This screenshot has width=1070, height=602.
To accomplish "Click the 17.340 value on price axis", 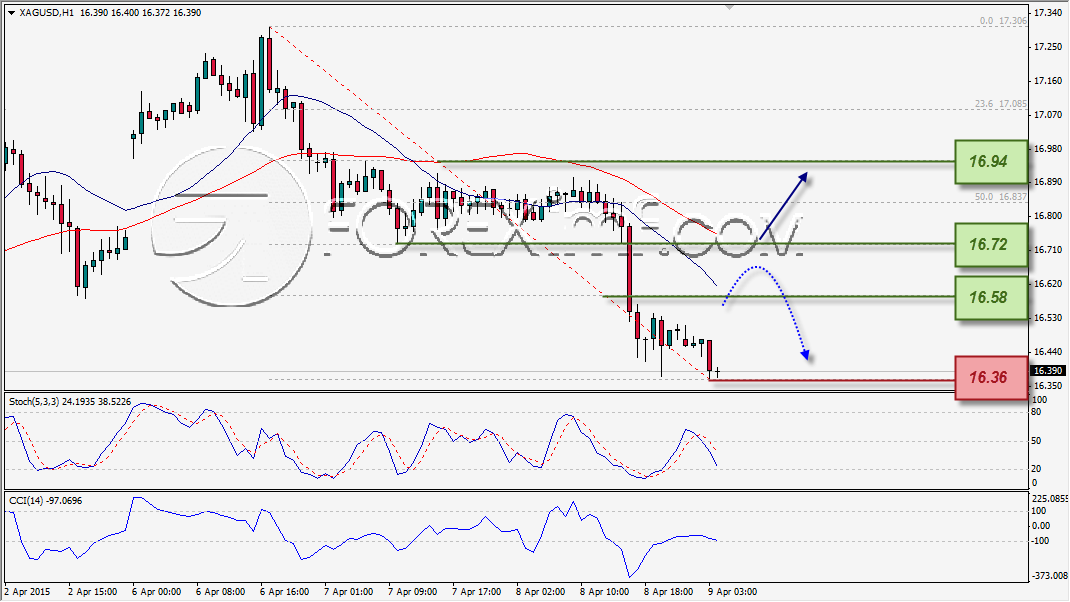I will pyautogui.click(x=1048, y=13).
